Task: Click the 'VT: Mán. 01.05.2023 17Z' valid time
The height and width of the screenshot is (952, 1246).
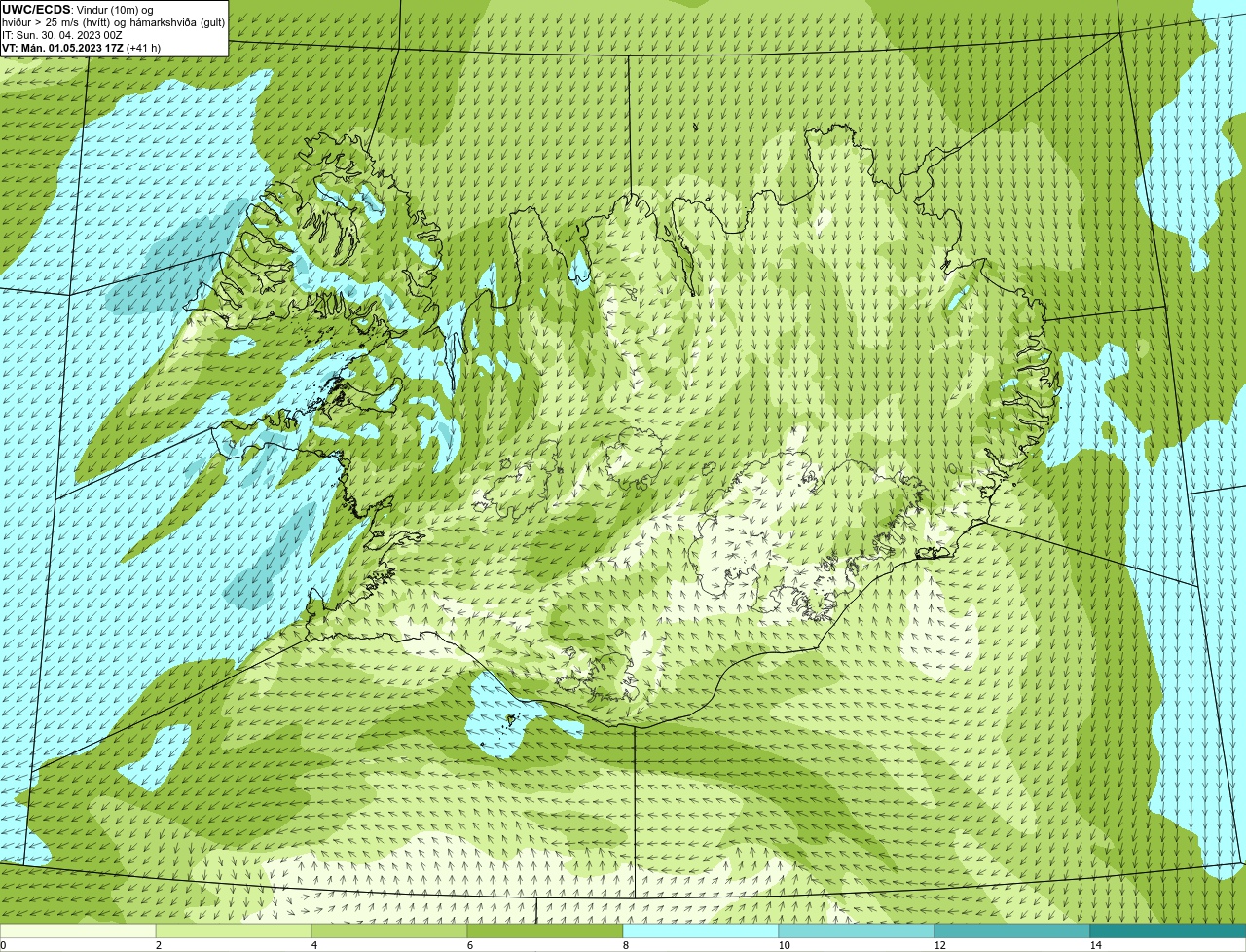Action: click(63, 48)
